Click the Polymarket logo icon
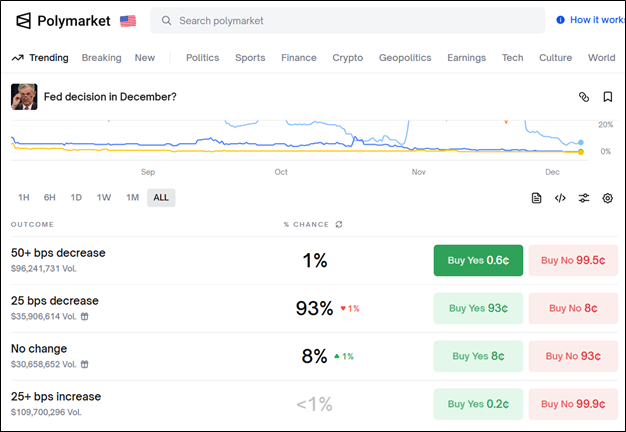 tap(23, 20)
